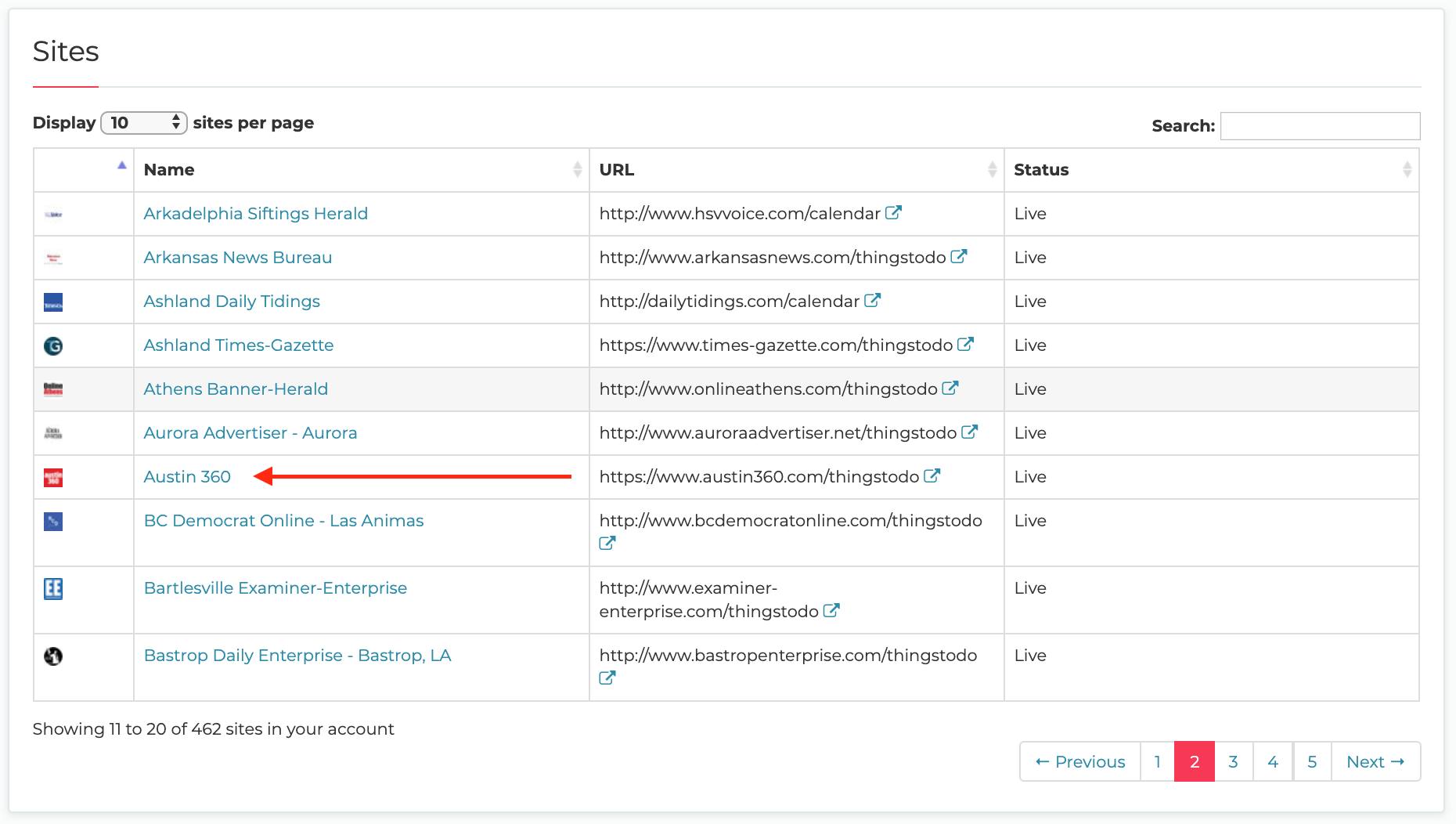
Task: Click Bartlesville Examiner-Enterprise EE logo
Action: click(x=53, y=588)
